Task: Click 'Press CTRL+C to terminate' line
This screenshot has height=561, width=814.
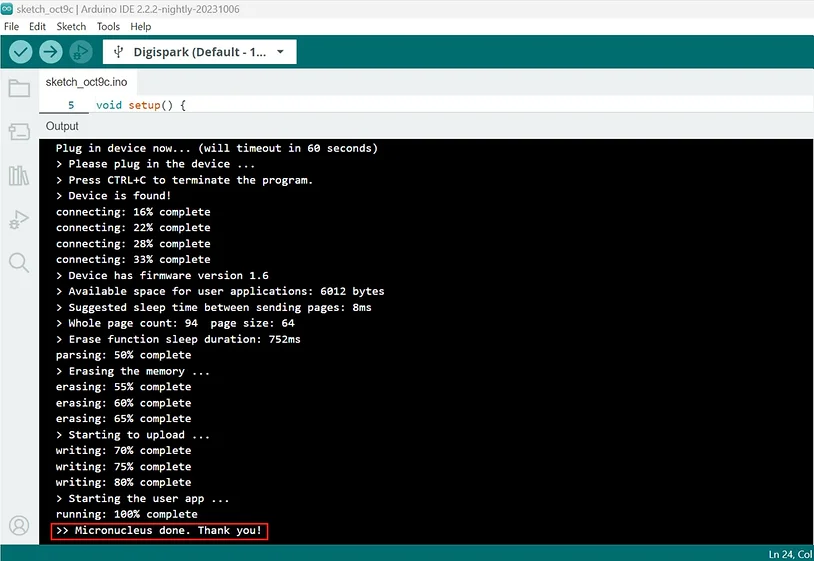Action: 184,180
